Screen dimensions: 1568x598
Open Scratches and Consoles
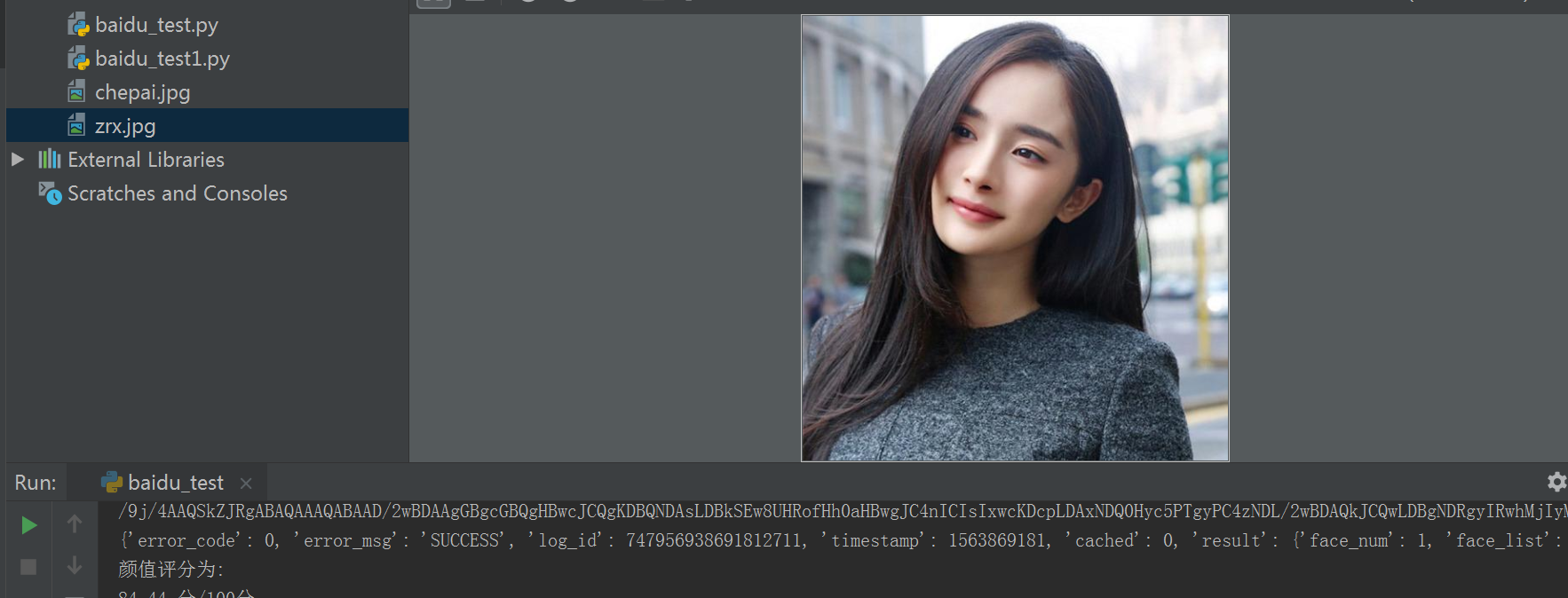[177, 193]
